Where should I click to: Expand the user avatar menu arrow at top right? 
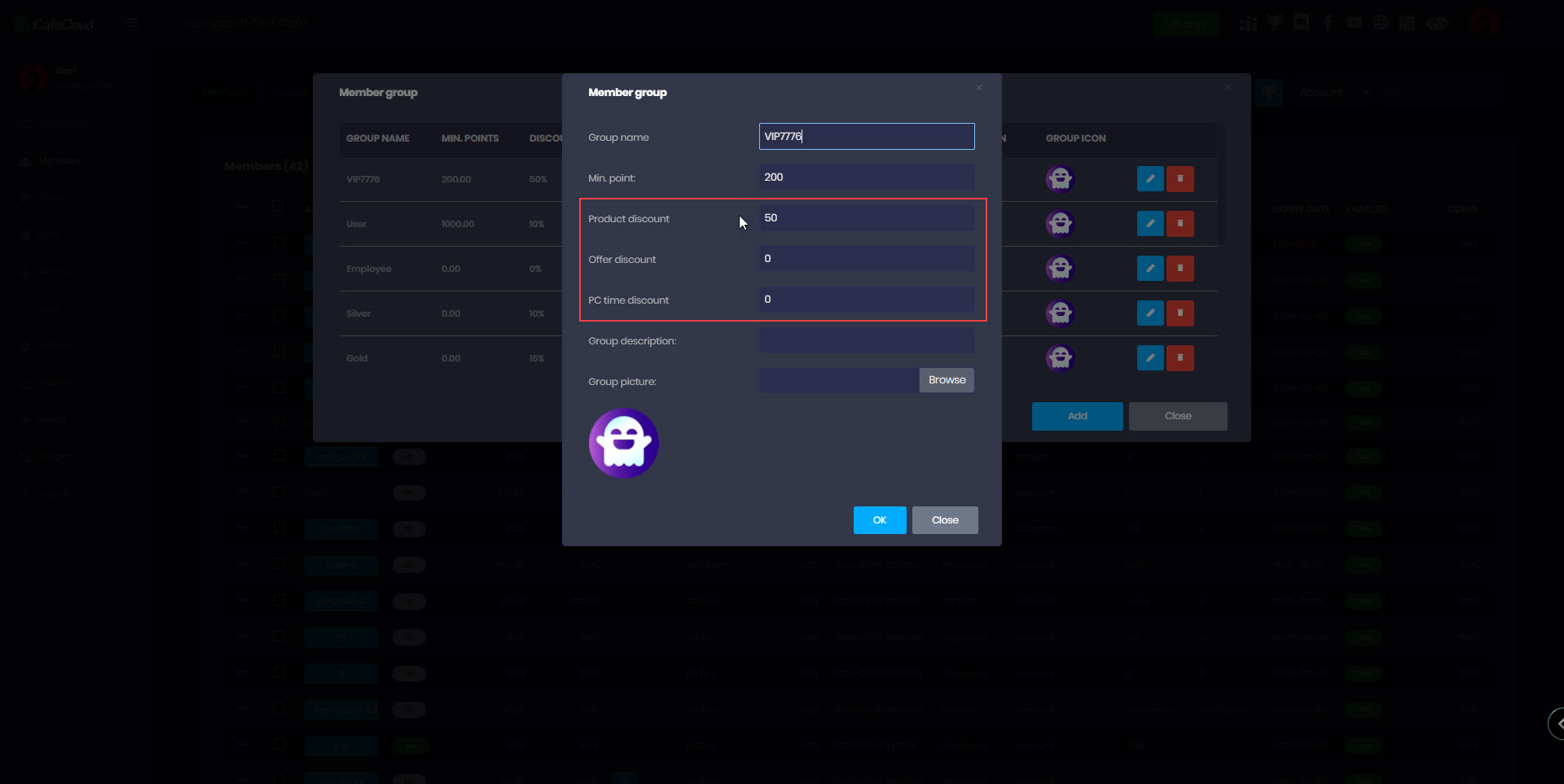click(1509, 24)
